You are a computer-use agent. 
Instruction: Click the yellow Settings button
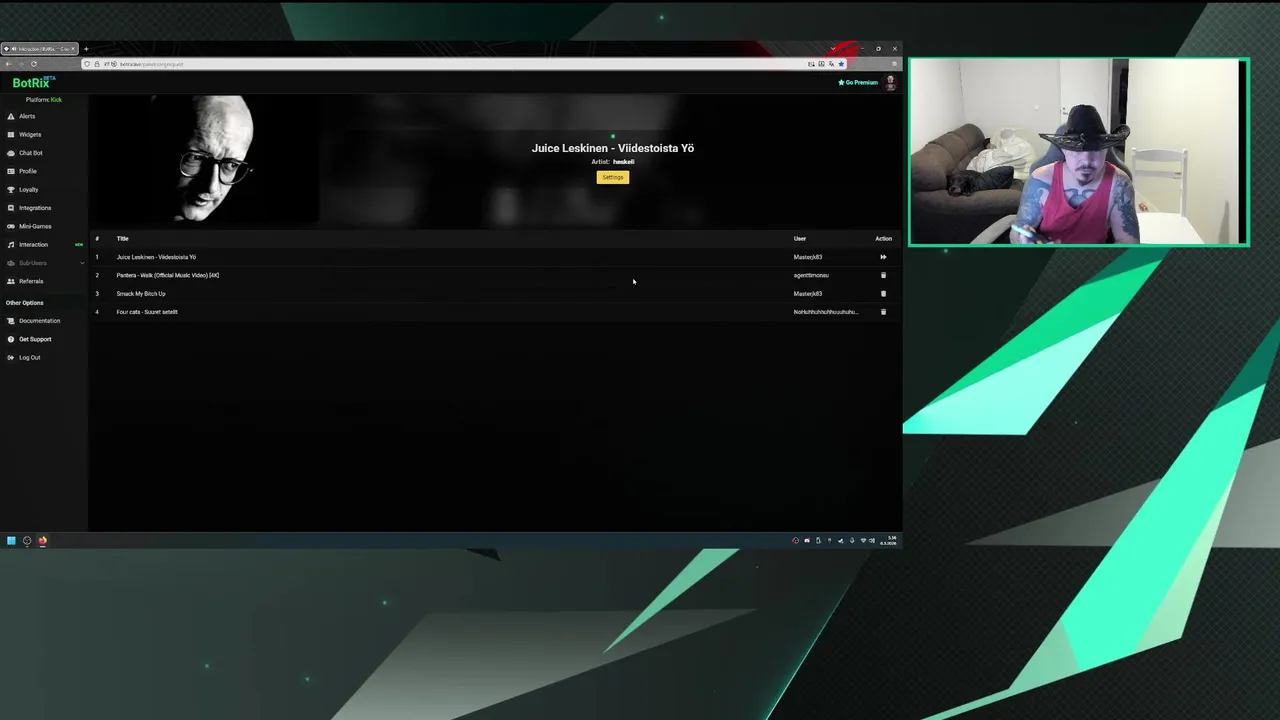(x=613, y=177)
